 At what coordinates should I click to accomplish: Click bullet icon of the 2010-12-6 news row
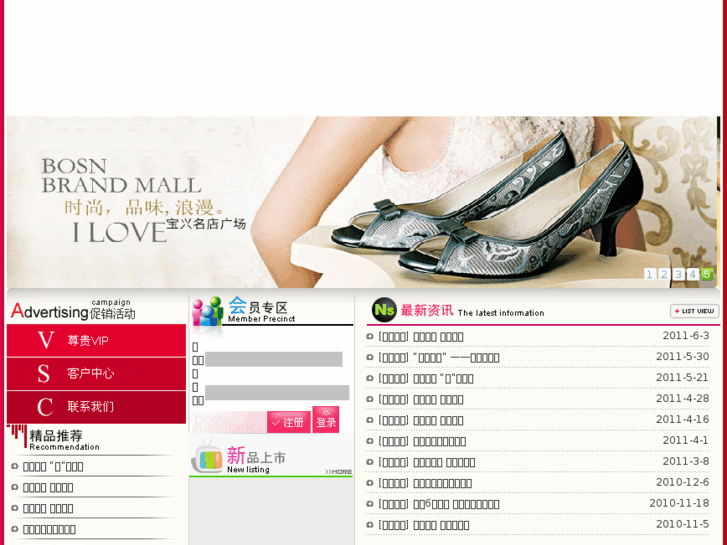tap(370, 483)
